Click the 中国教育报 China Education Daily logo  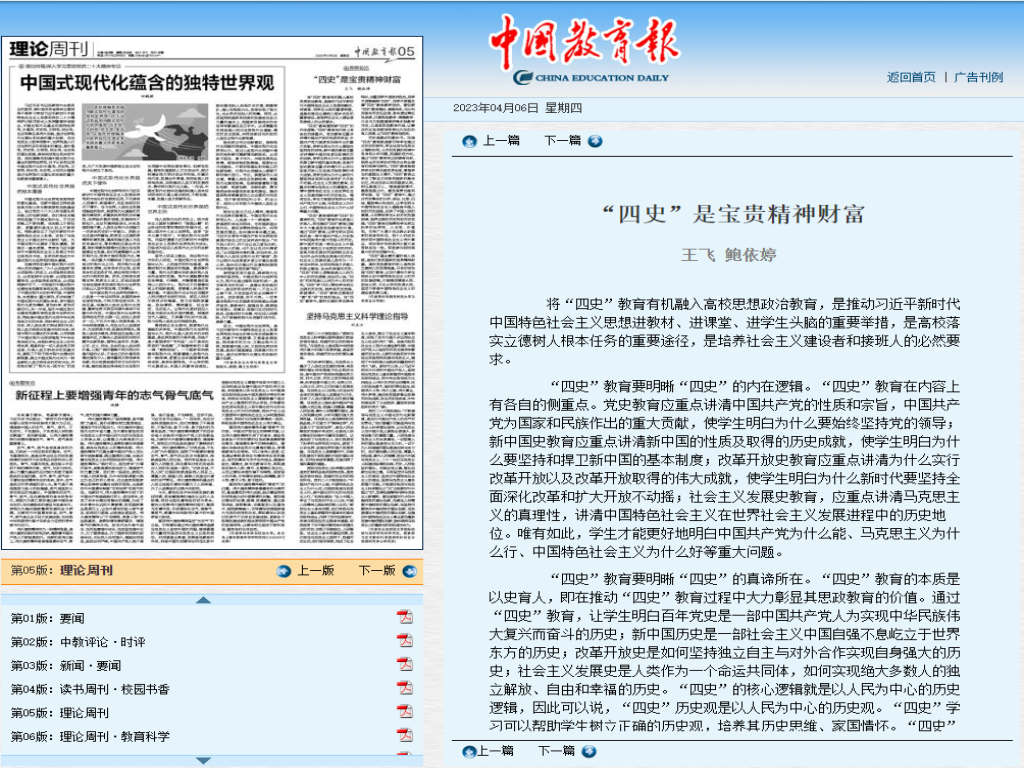[586, 50]
